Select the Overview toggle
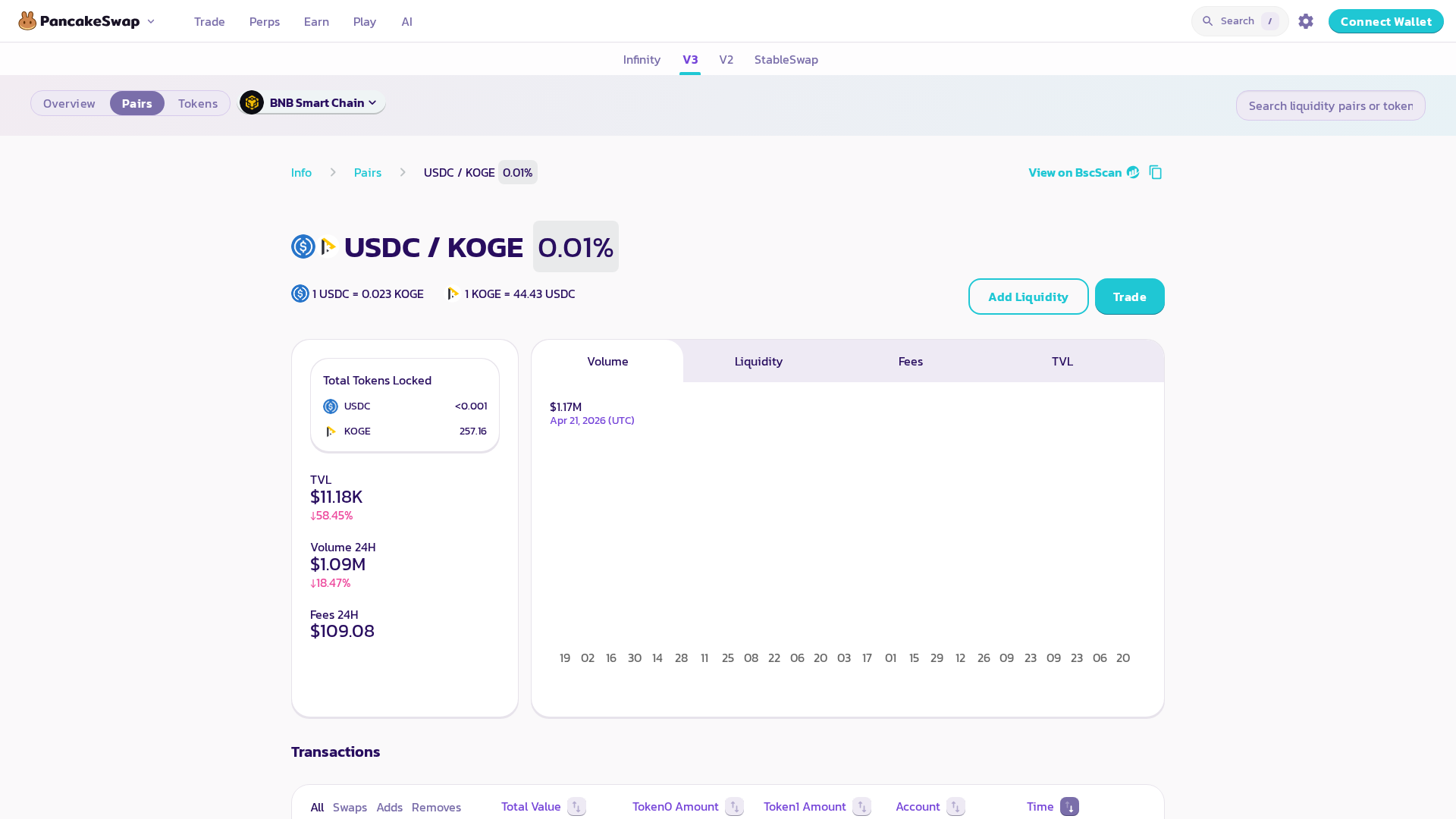 pos(69,103)
